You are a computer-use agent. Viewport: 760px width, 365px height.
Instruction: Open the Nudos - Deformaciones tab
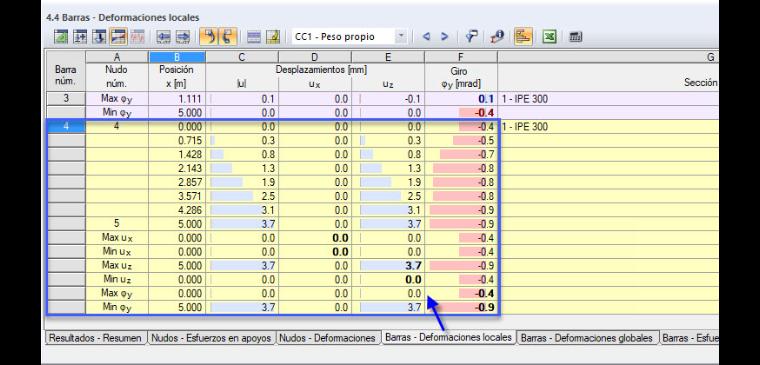click(x=328, y=338)
